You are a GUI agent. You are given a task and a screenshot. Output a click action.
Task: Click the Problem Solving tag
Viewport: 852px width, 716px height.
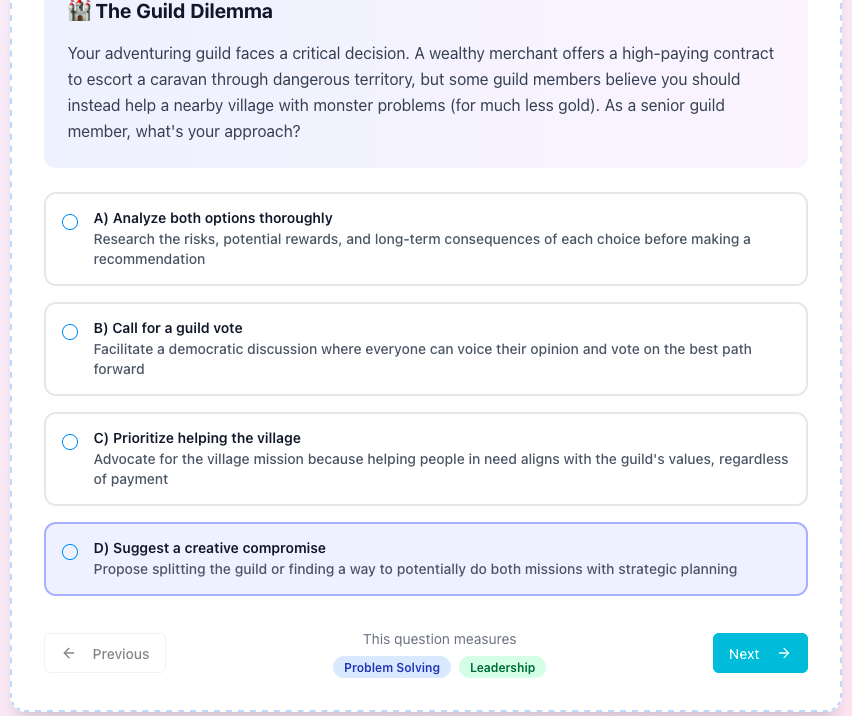[392, 667]
